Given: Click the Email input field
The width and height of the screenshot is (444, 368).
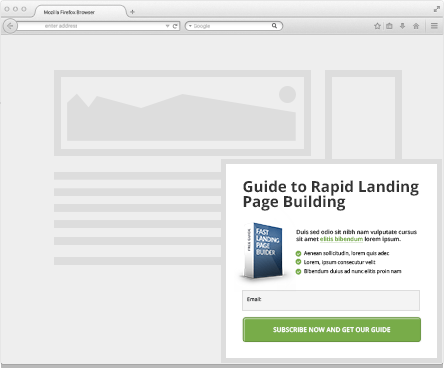Looking at the screenshot, I should (x=331, y=300).
